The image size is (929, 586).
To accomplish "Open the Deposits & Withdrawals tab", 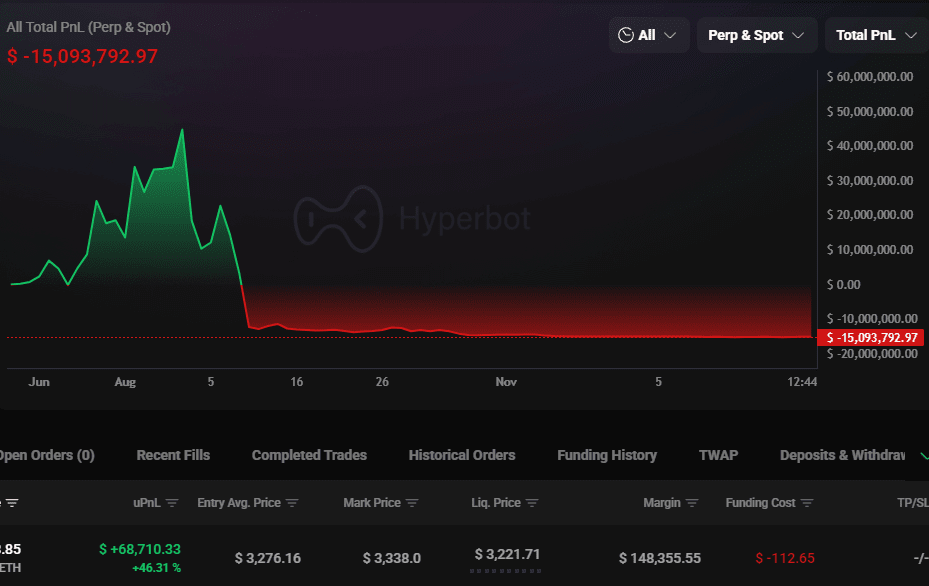I will coord(842,455).
